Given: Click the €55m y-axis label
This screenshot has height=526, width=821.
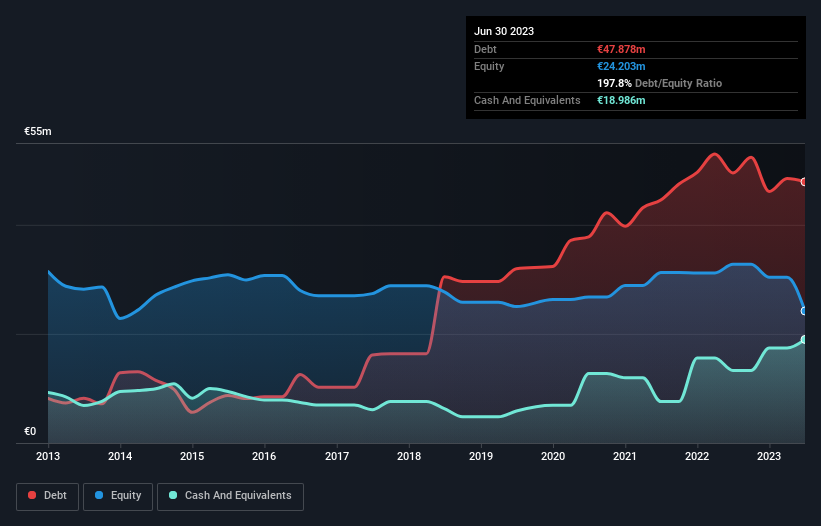Looking at the screenshot, I should [x=38, y=131].
